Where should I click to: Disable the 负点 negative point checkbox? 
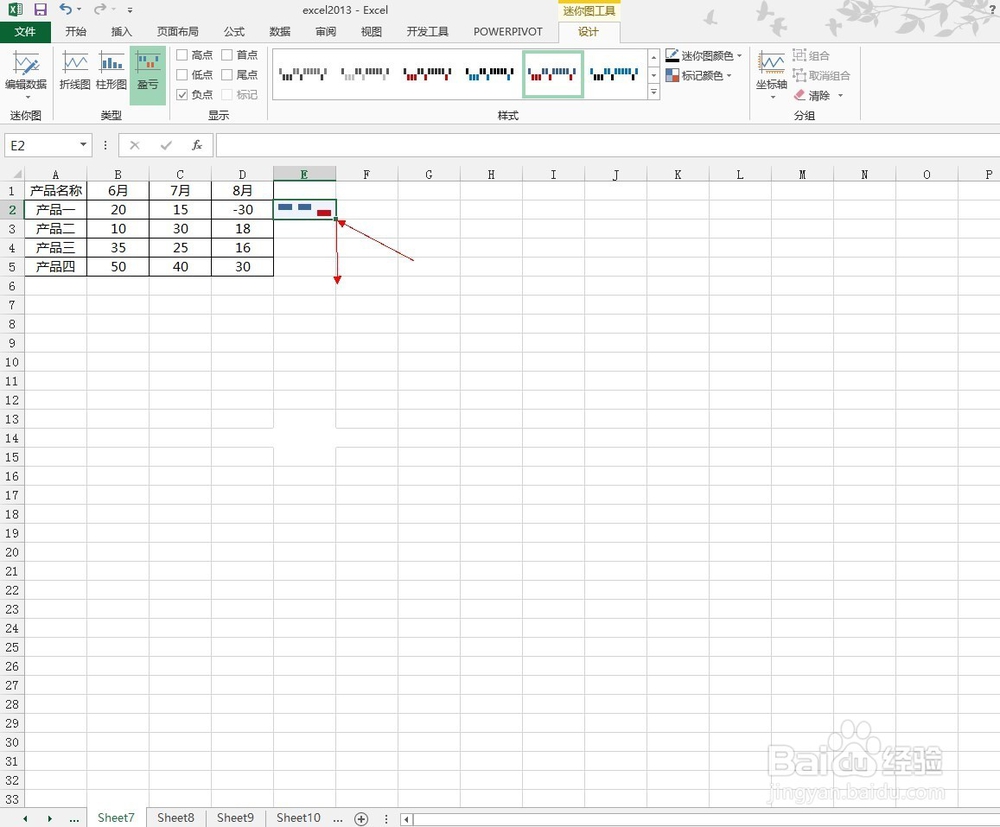pos(181,94)
